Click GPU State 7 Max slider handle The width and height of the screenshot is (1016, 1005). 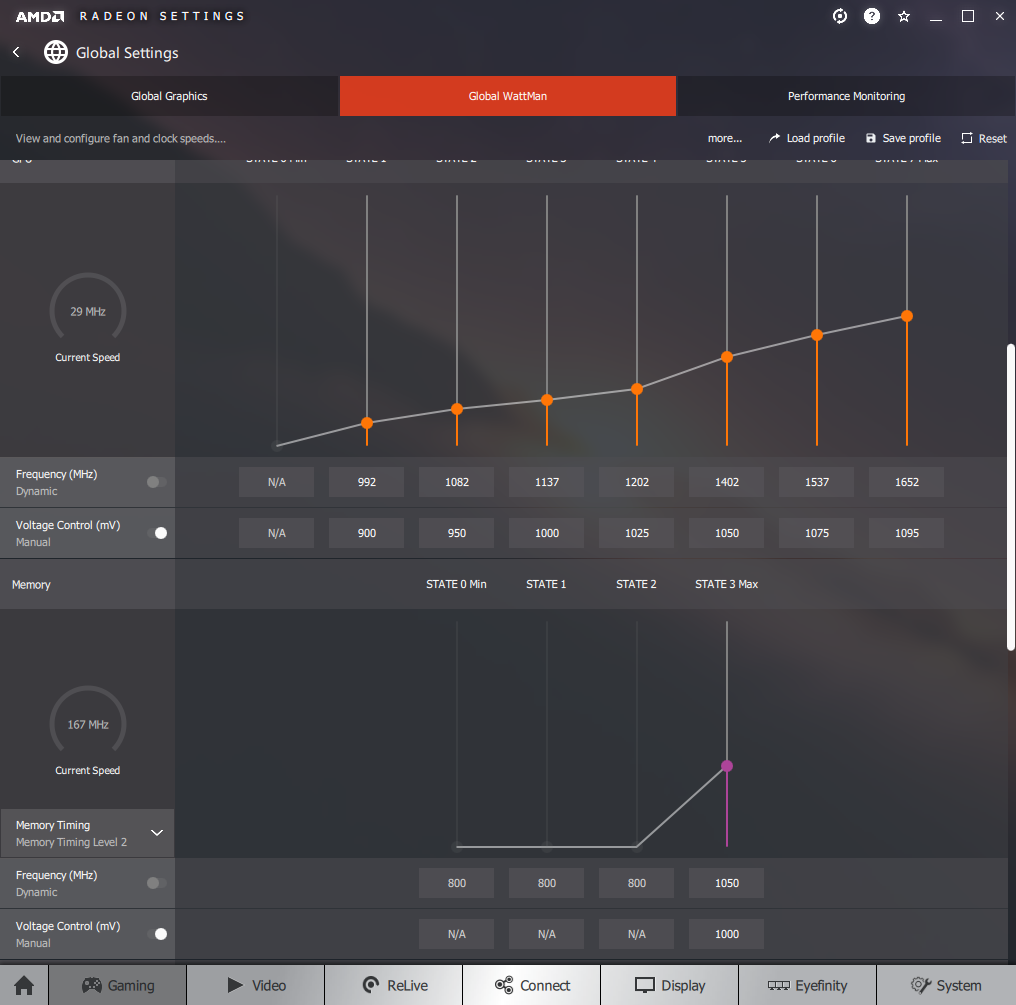907,316
